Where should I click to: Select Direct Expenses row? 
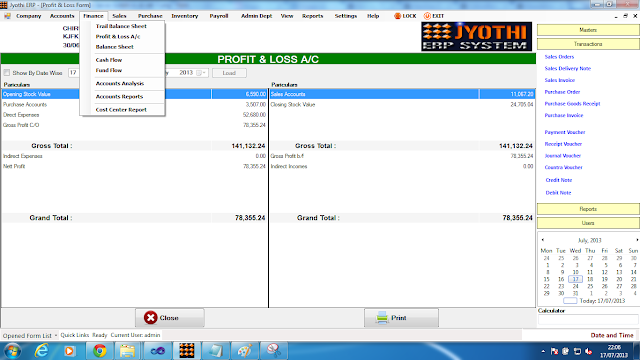click(x=134, y=115)
